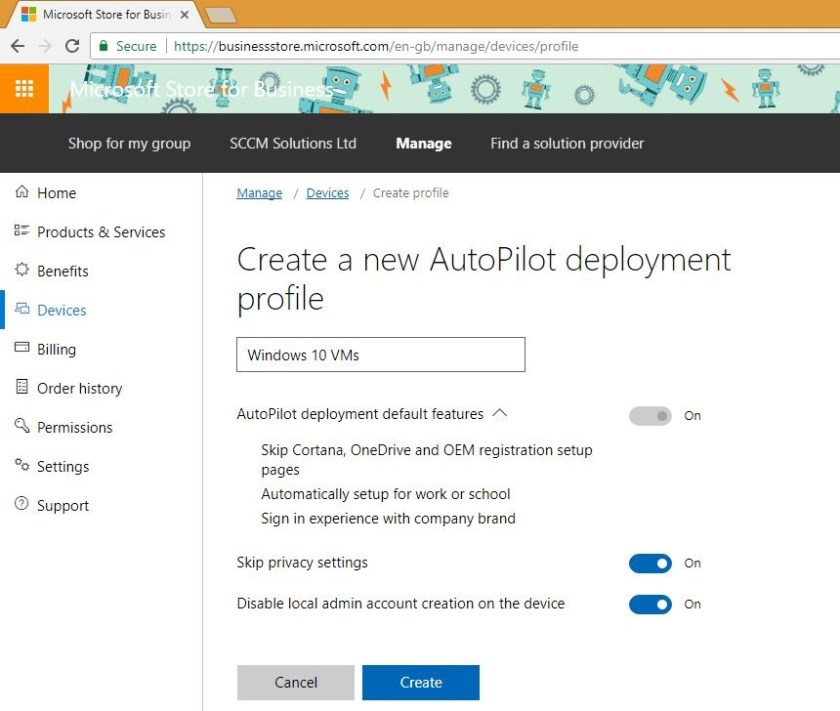The image size is (840, 711).
Task: Select Products & Services in the sidebar
Action: (x=100, y=231)
